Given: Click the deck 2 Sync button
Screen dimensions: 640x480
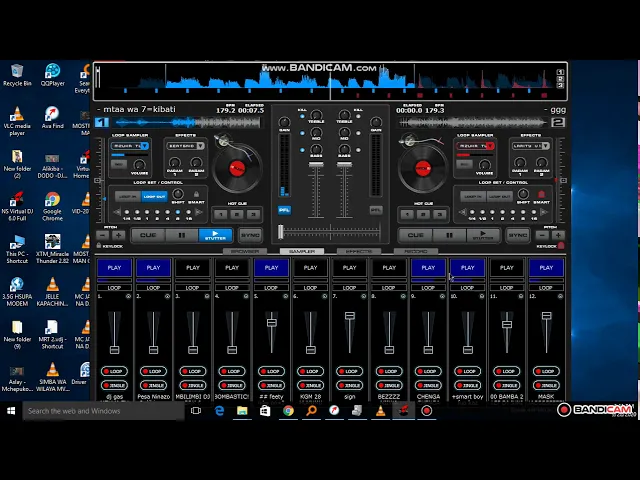Looking at the screenshot, I should tap(518, 235).
